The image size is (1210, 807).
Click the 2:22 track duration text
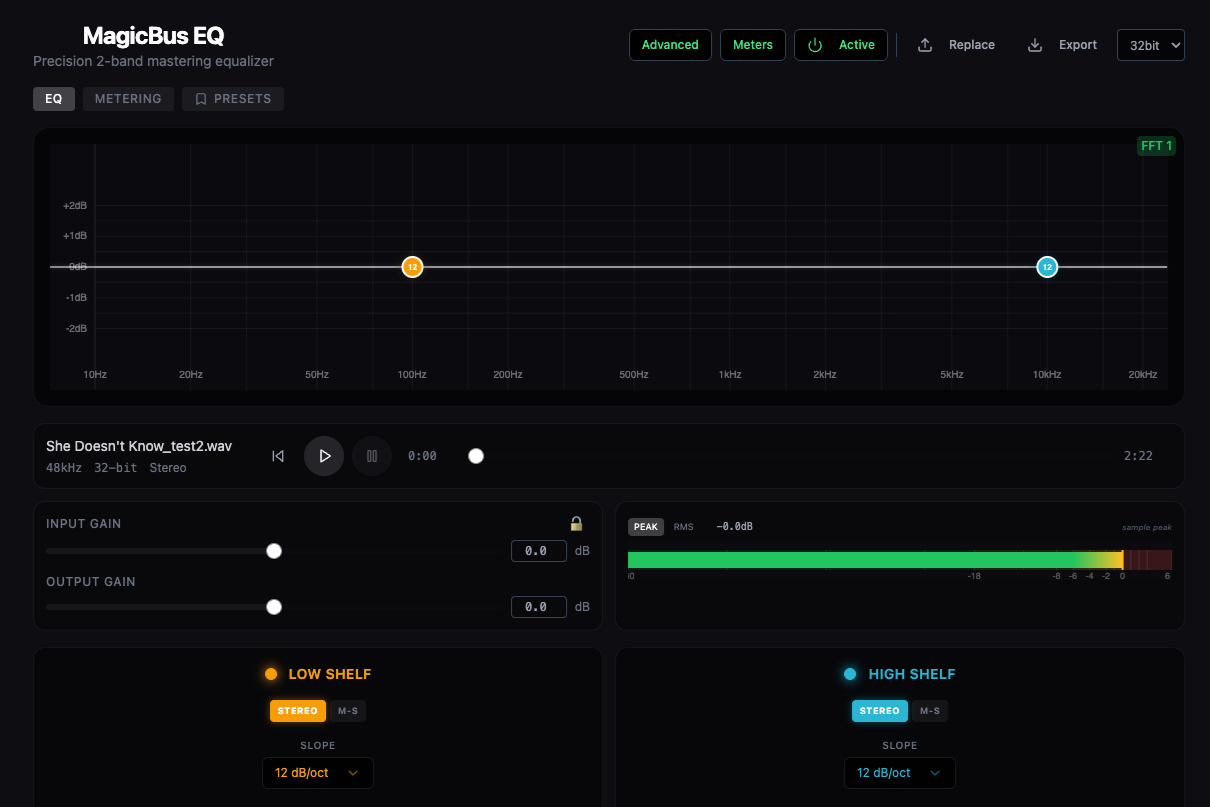pyautogui.click(x=1138, y=456)
